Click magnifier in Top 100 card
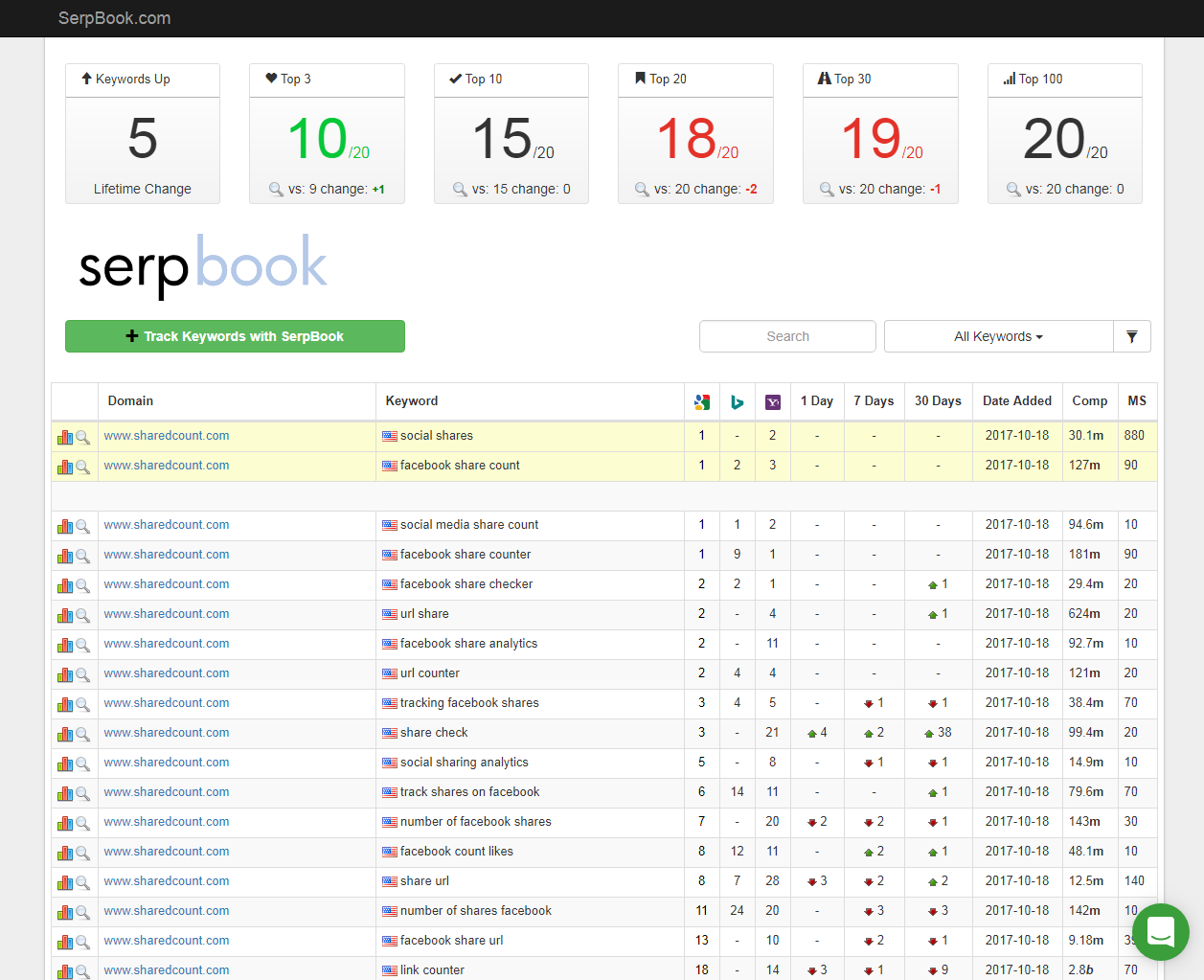 coord(1013,190)
